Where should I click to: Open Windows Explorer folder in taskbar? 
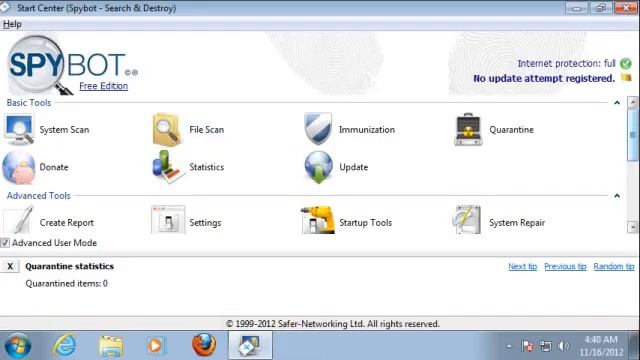pyautogui.click(x=111, y=346)
